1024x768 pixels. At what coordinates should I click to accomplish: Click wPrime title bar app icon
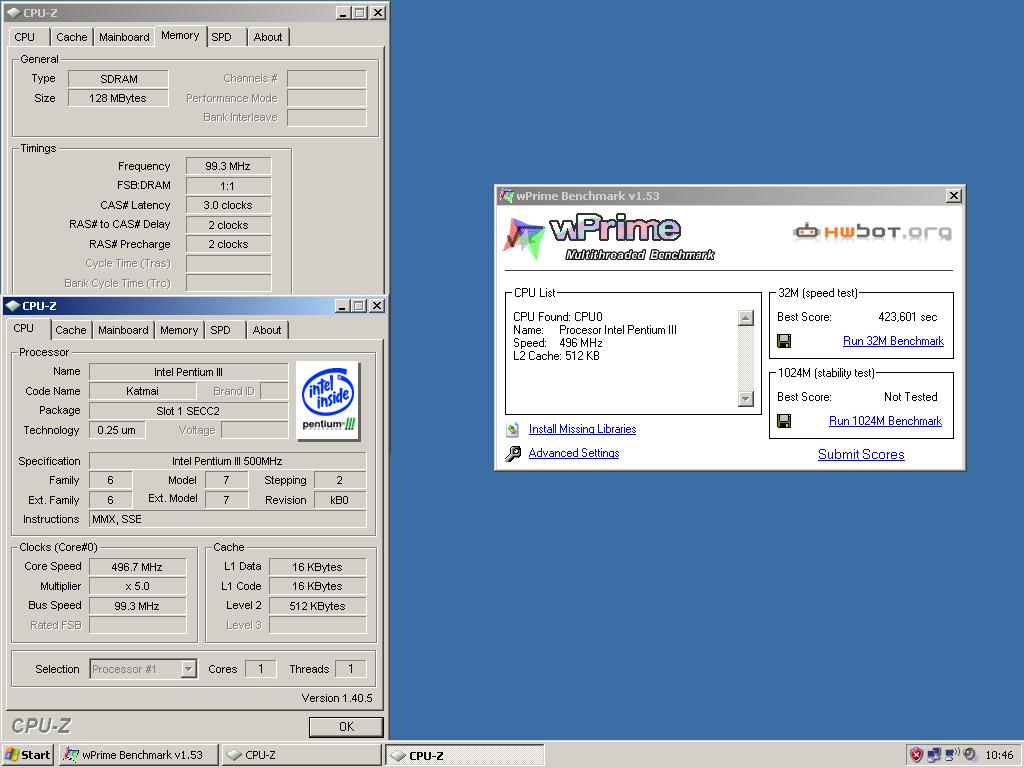506,195
